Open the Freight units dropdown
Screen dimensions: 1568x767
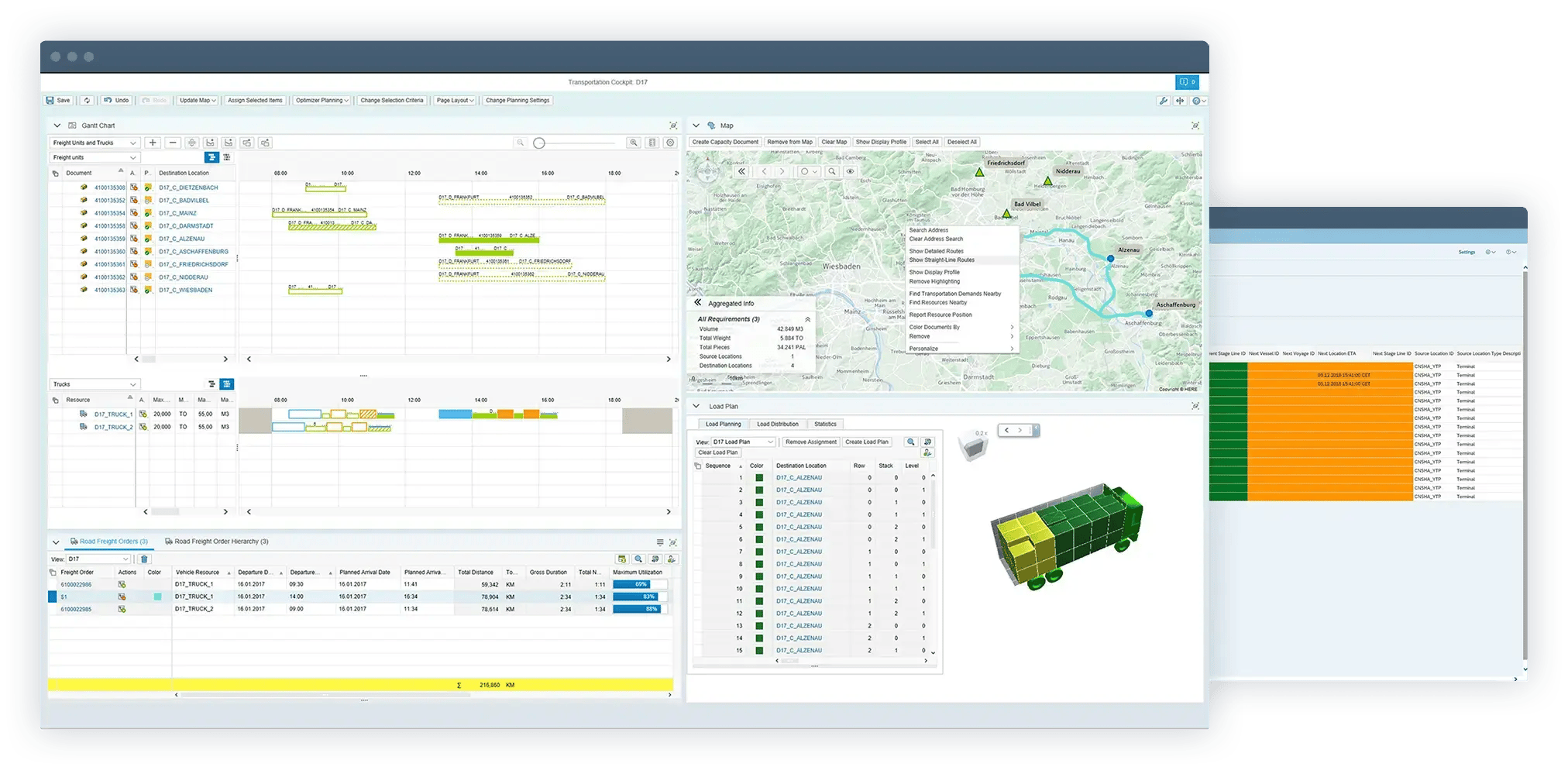click(x=95, y=157)
